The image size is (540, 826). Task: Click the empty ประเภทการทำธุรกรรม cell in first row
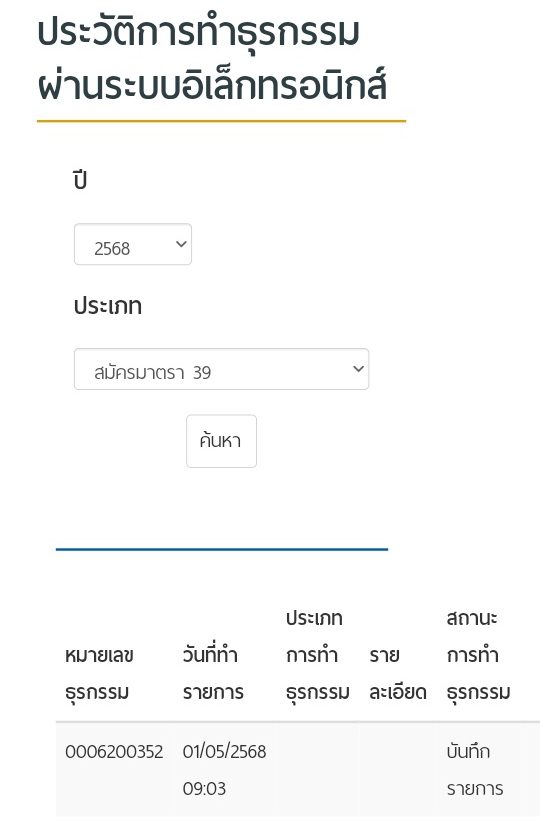tap(318, 770)
